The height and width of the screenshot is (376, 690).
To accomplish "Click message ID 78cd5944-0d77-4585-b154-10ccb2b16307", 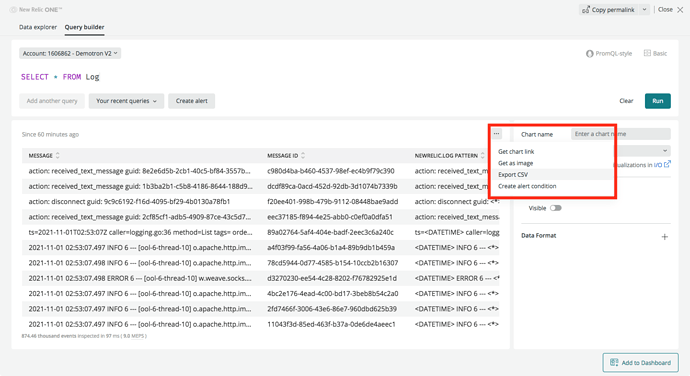I will tap(333, 263).
